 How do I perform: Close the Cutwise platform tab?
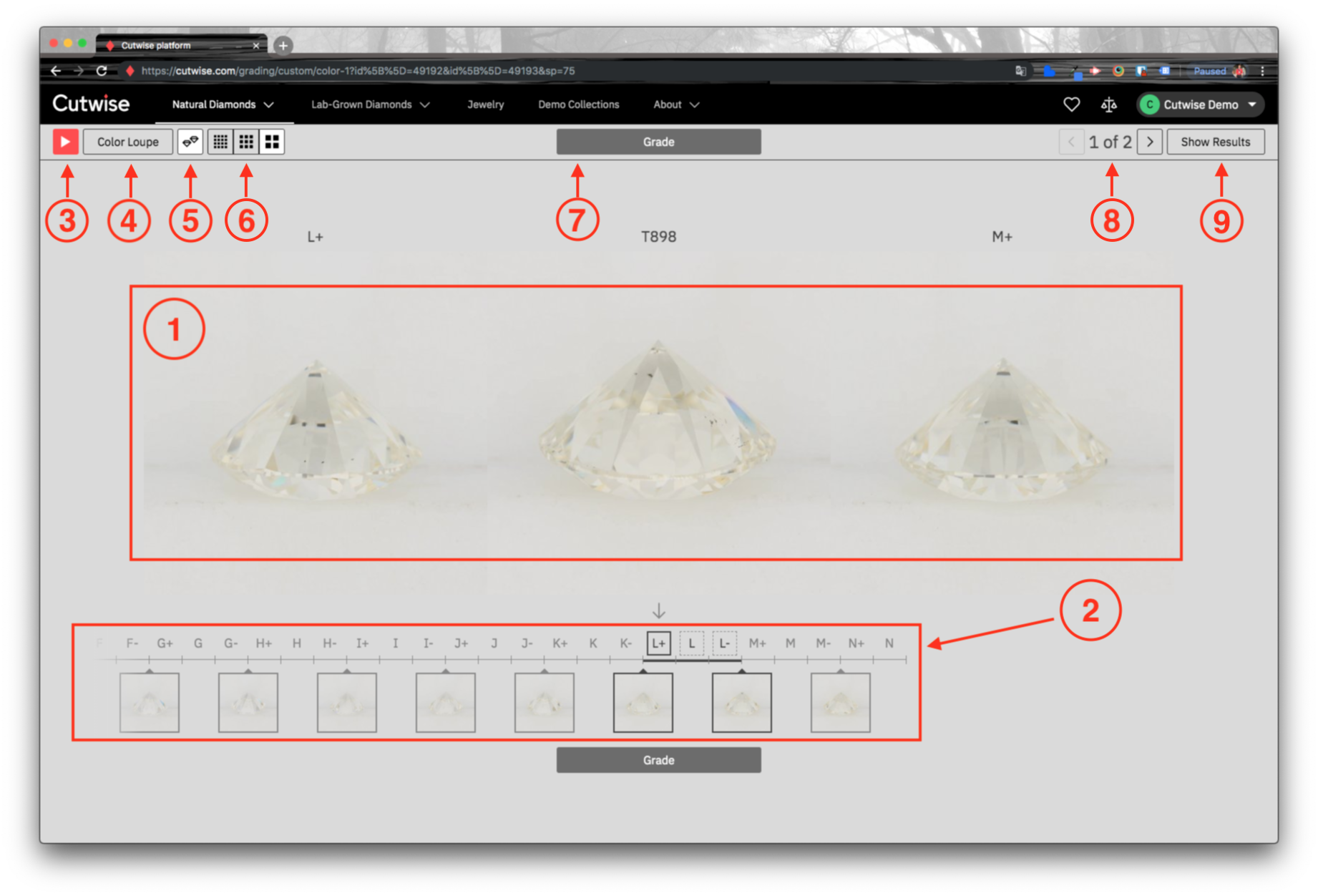[x=256, y=45]
